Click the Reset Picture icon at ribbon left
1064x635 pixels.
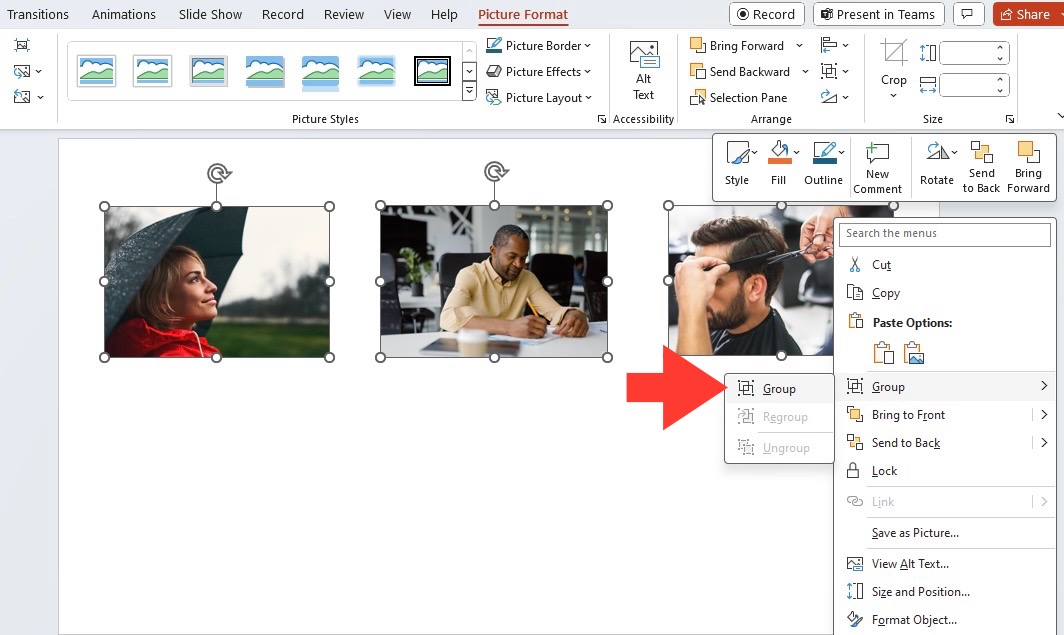22,97
